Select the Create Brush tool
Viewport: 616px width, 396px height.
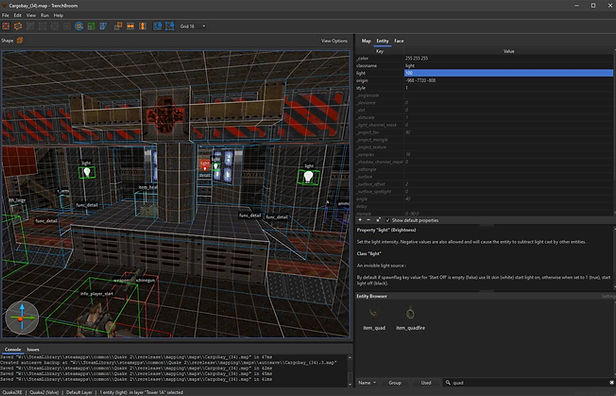(x=6, y=26)
